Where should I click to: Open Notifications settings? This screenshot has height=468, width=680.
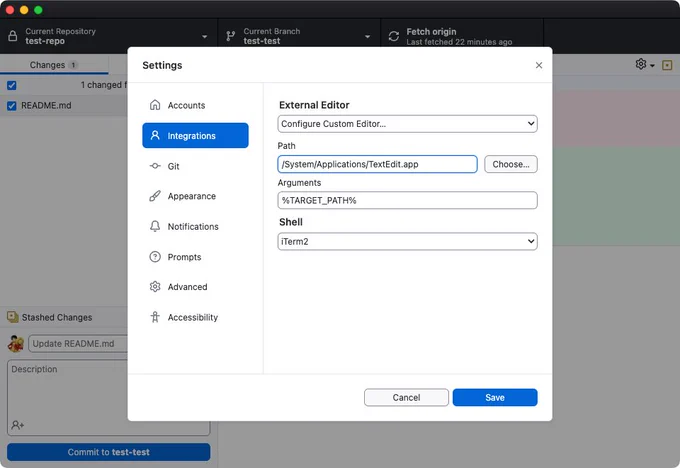tap(195, 226)
